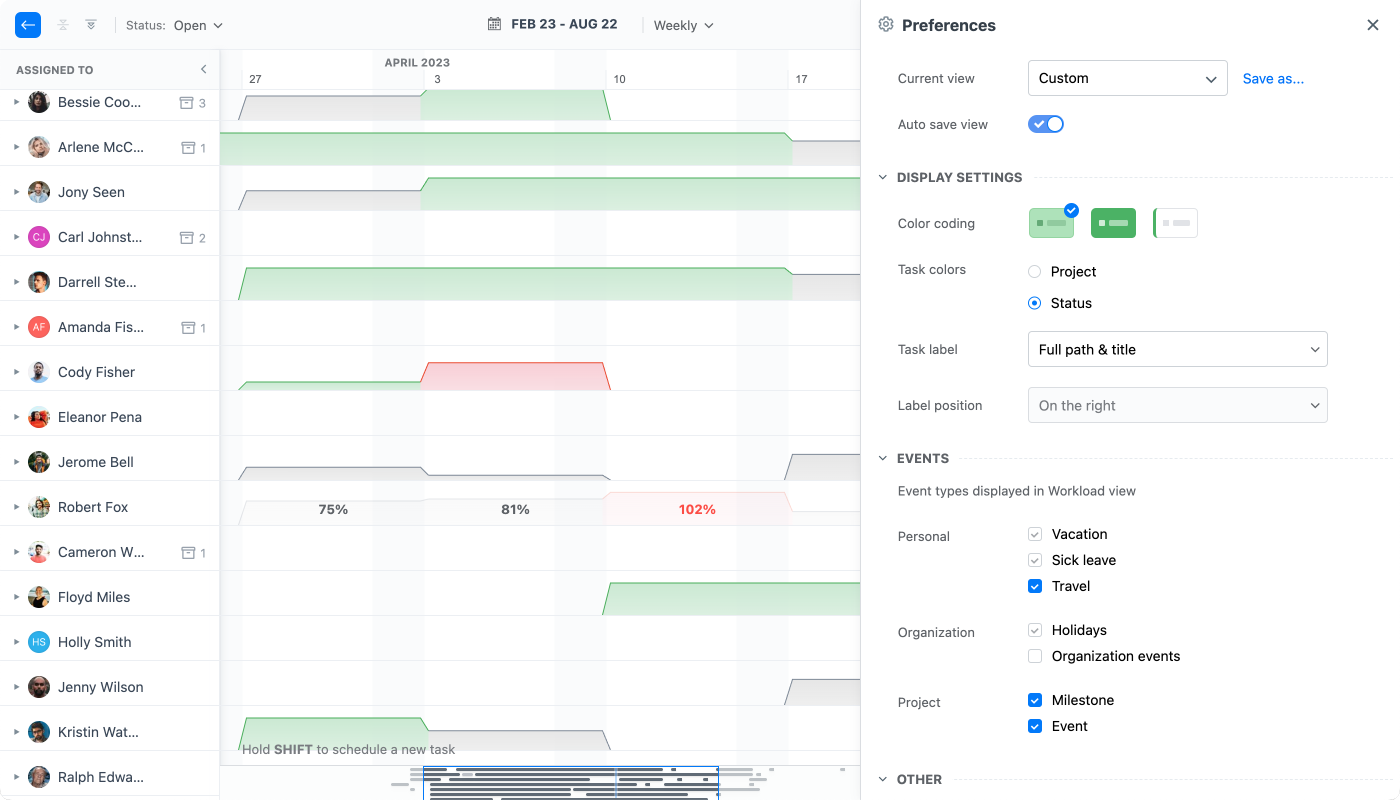Close the Preferences panel

(x=1372, y=25)
